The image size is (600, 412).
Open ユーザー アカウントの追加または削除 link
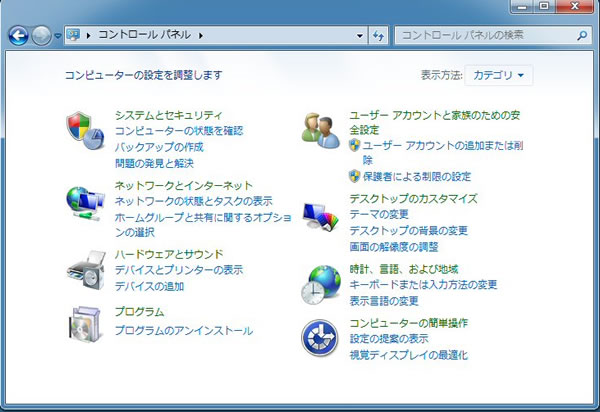[443, 152]
